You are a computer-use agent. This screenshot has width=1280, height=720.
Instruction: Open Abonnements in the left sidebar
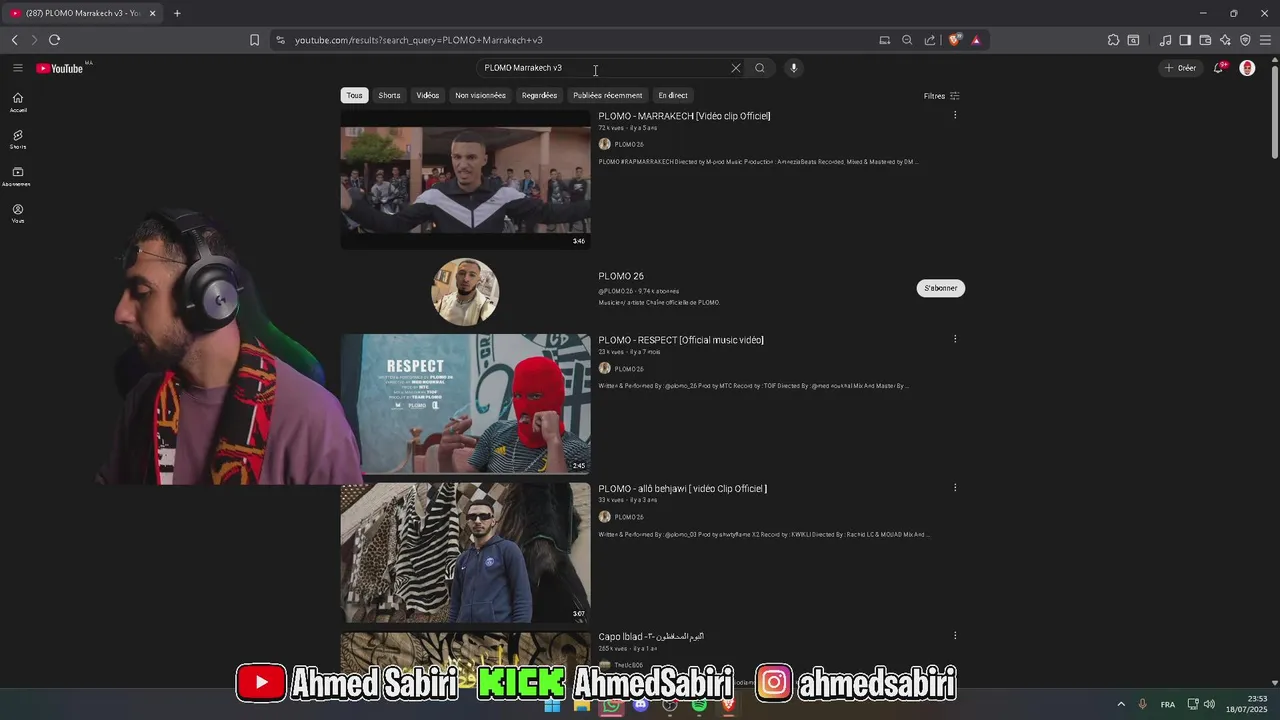[17, 176]
